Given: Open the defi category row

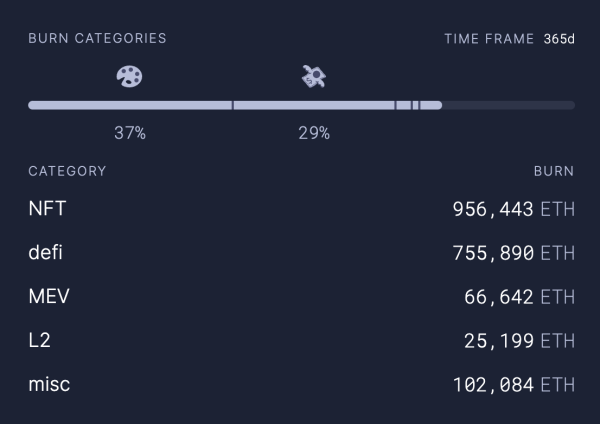Looking at the screenshot, I should point(45,253).
